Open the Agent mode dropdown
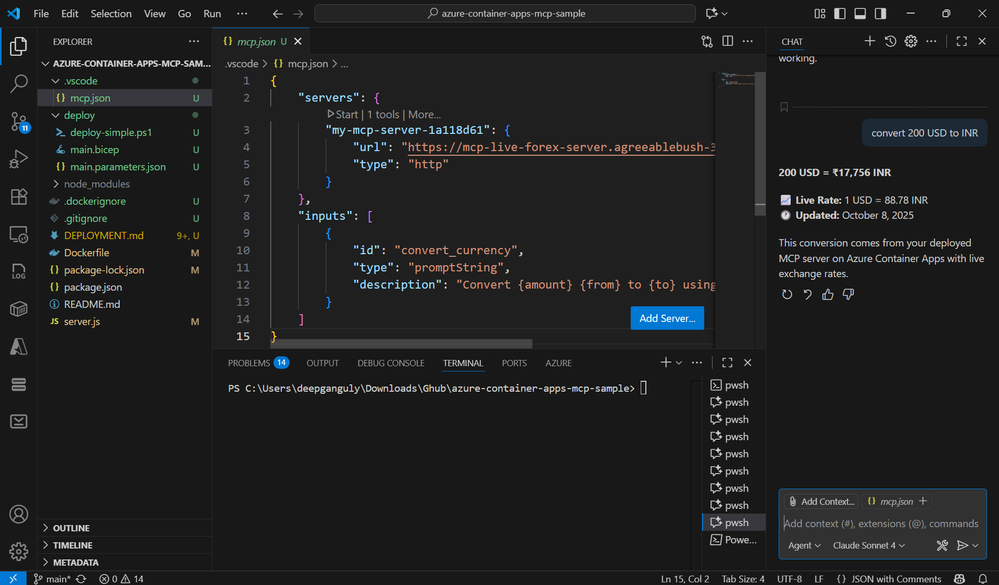 coord(804,545)
